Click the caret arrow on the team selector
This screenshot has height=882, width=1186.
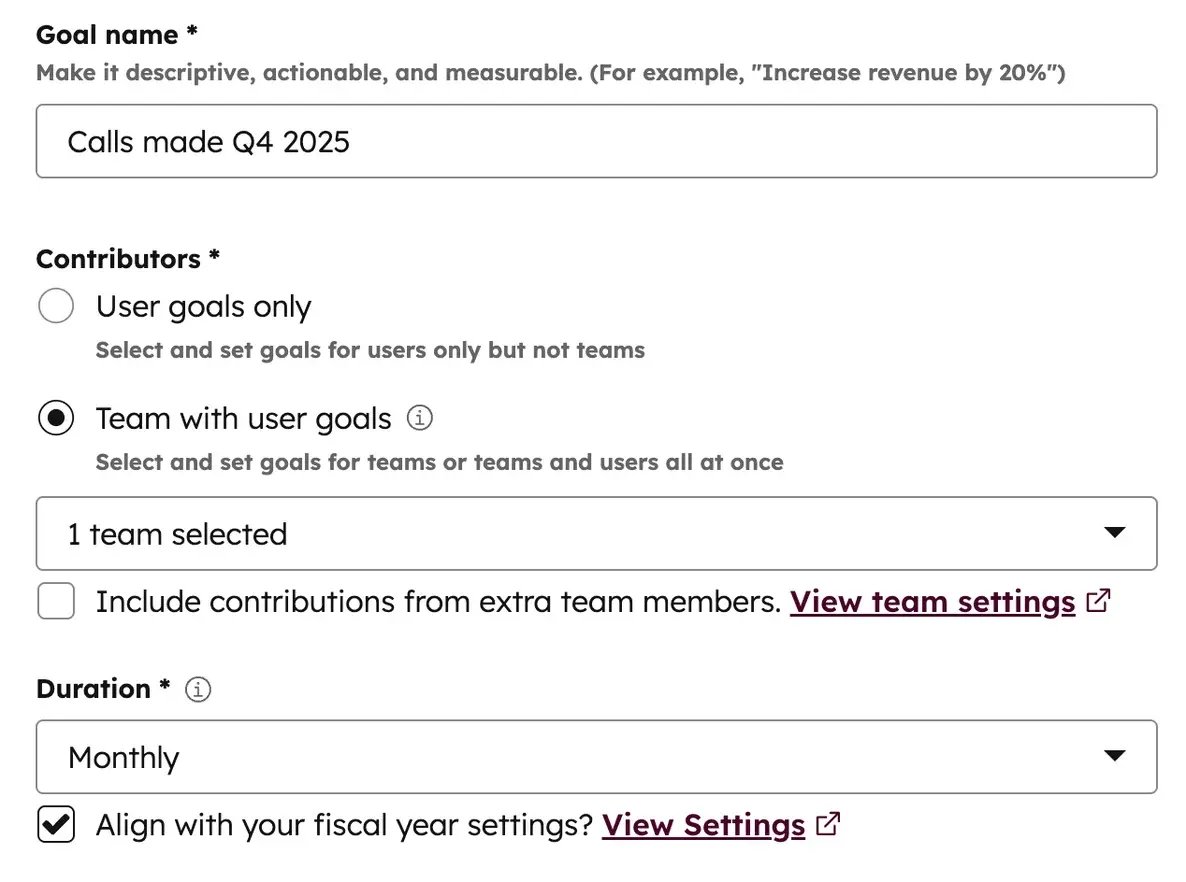pyautogui.click(x=1115, y=533)
